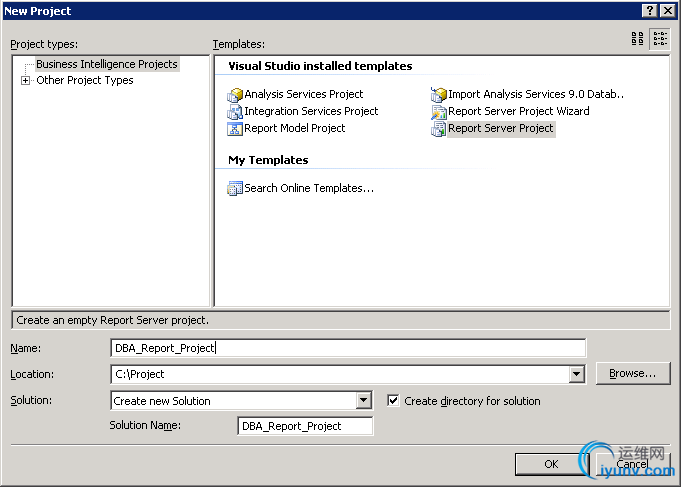
Task: Click into the Name text field
Action: coord(348,348)
